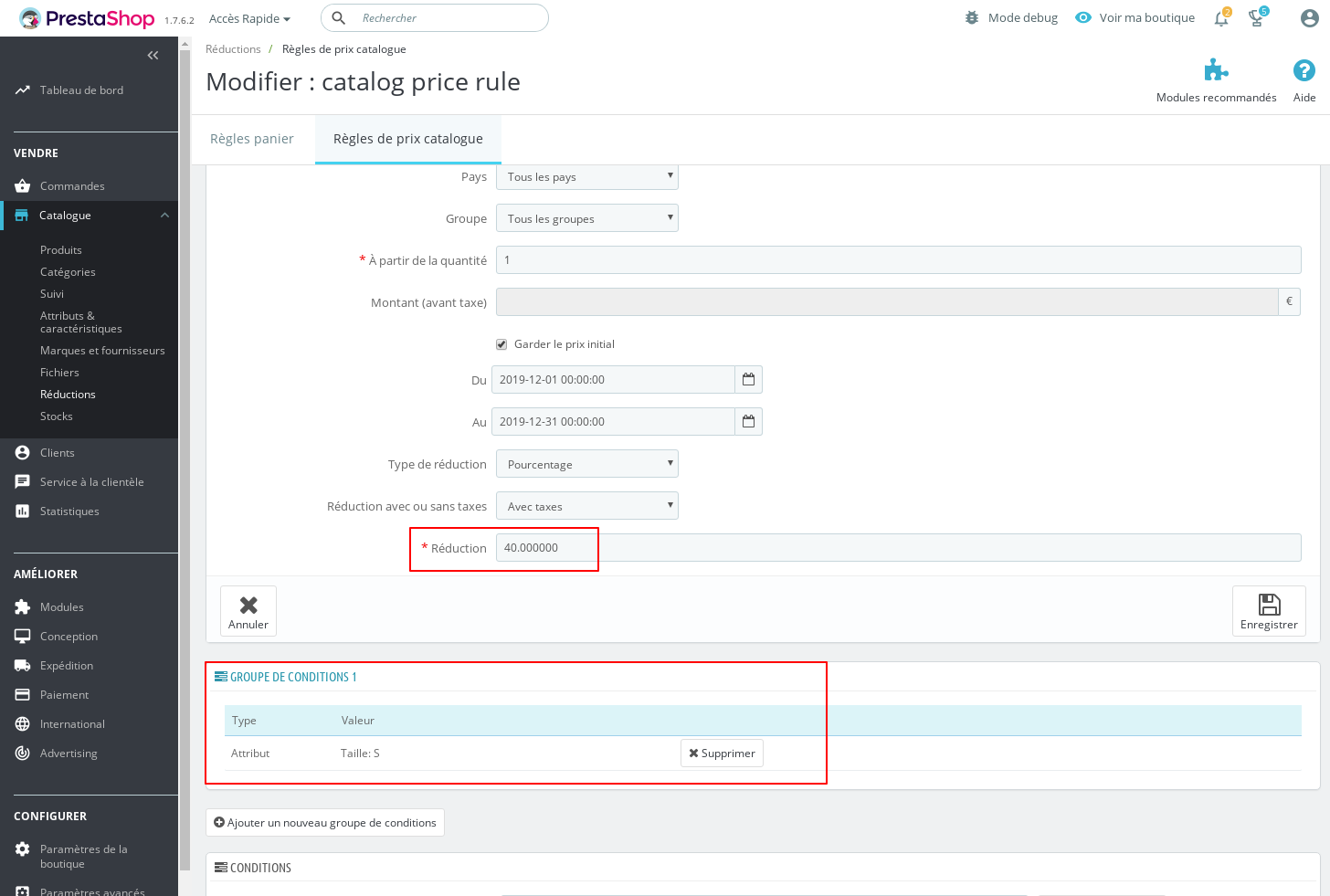Open the calendar picker for the Au date
Image resolution: width=1330 pixels, height=896 pixels.
748,421
